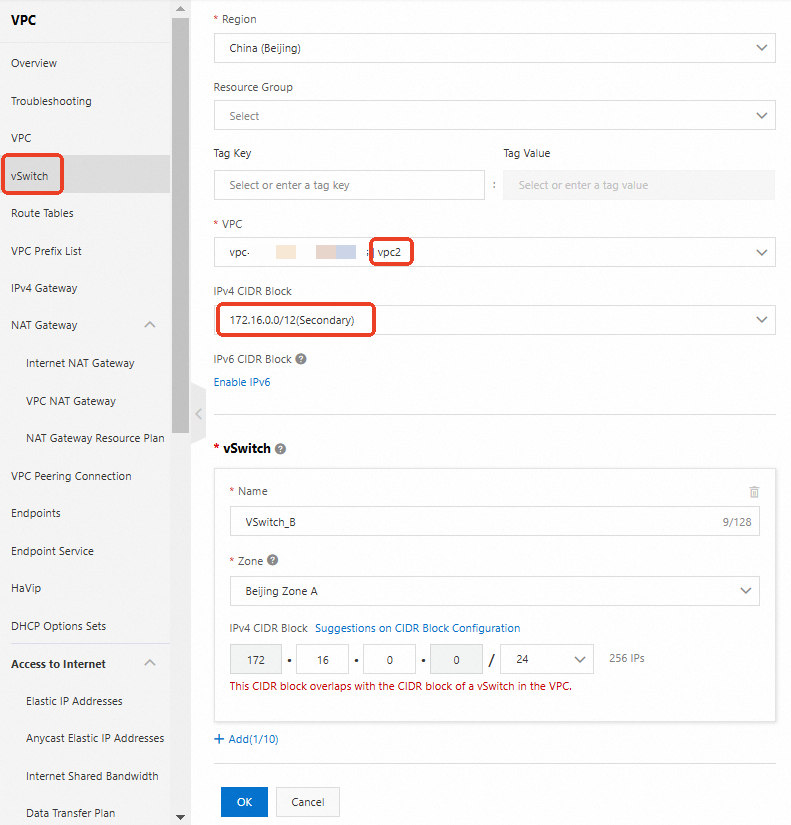Screen dimensions: 791x825
Task: Open Data Transfer Plan in the sidebar
Action: (x=71, y=813)
